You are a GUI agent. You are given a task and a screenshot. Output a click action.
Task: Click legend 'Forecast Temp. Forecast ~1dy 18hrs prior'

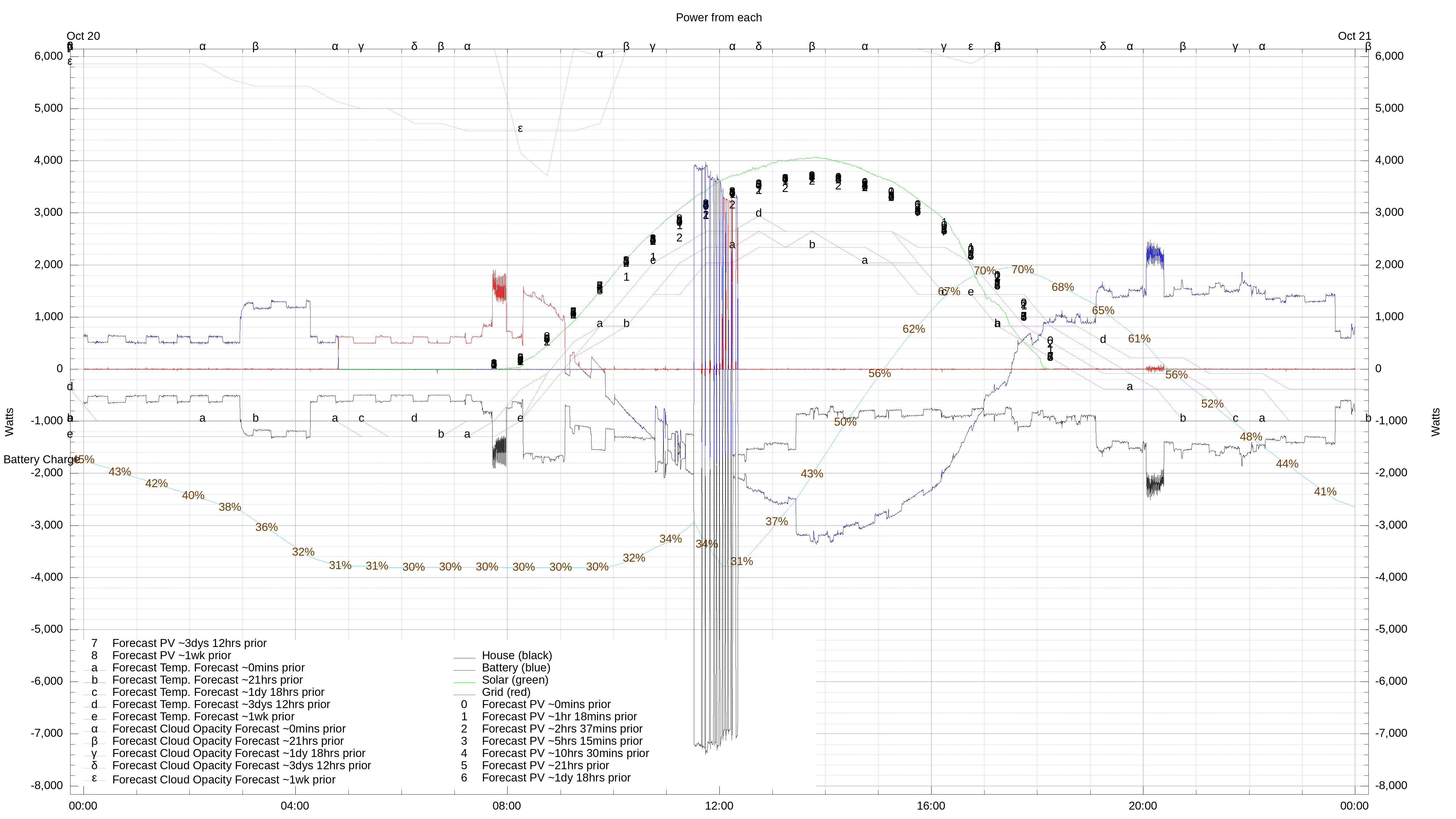pyautogui.click(x=218, y=692)
